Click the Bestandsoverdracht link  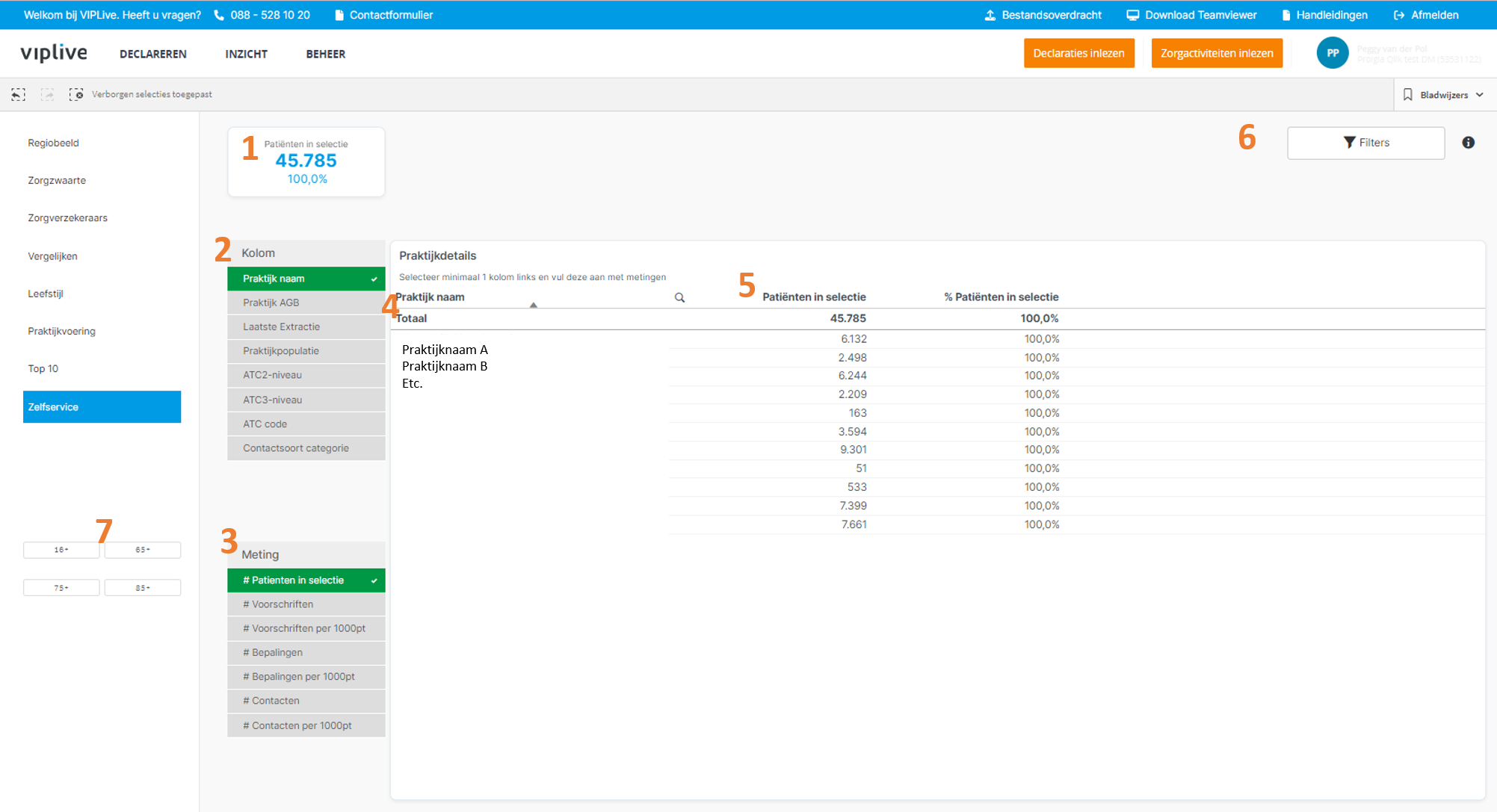(x=1052, y=15)
